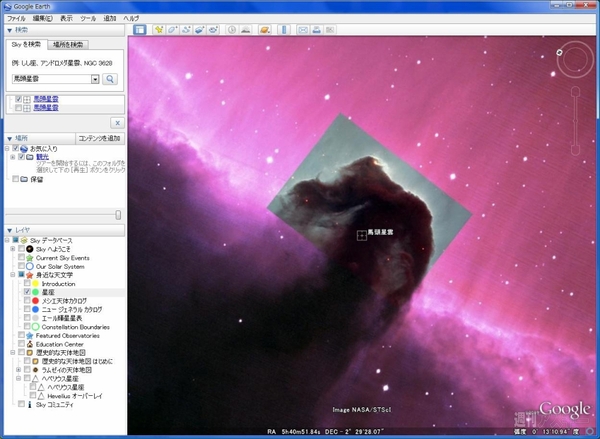Expand the 観光 folder tree node
The width and height of the screenshot is (600, 439).
pyautogui.click(x=13, y=157)
